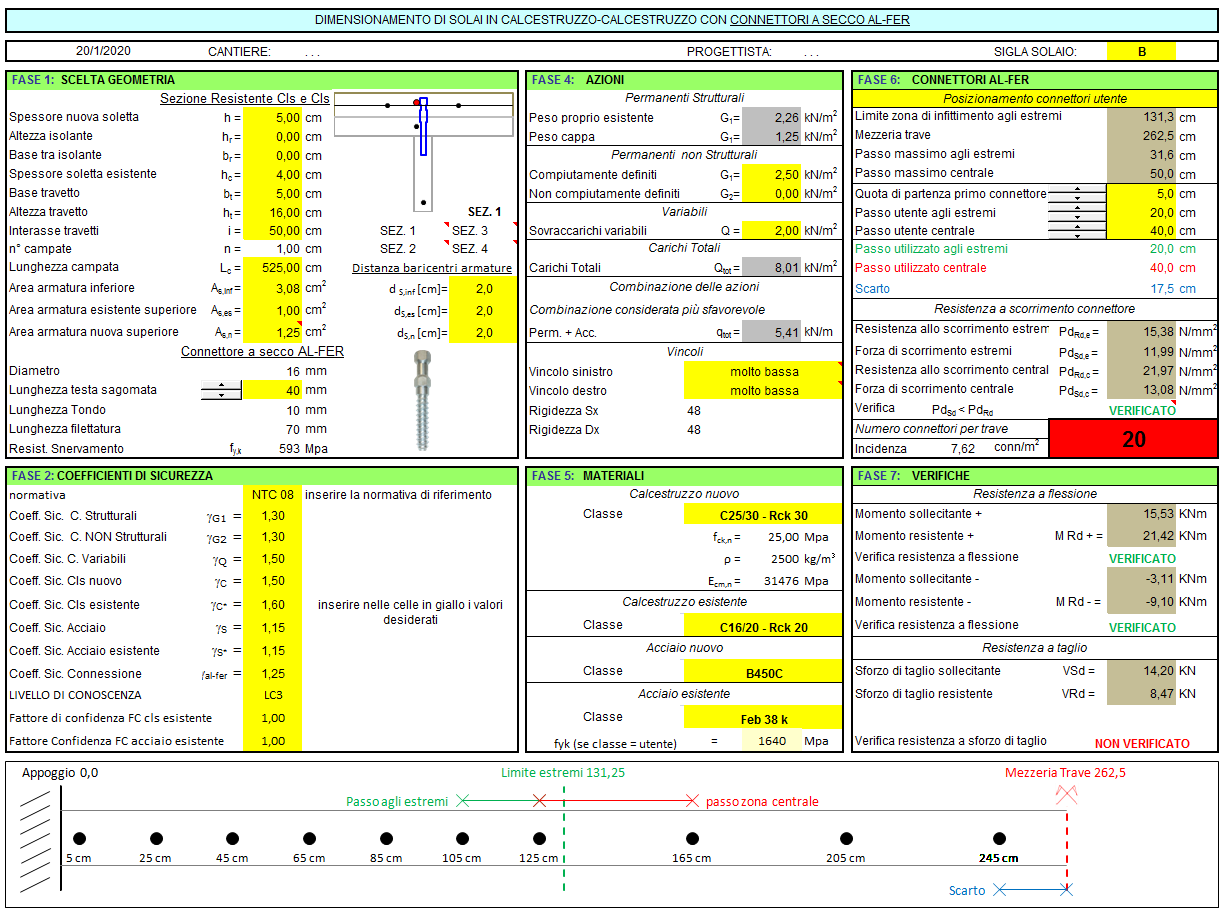Select Area armatura esistente superiore value cell
This screenshot has width=1224, height=914.
[x=272, y=310]
